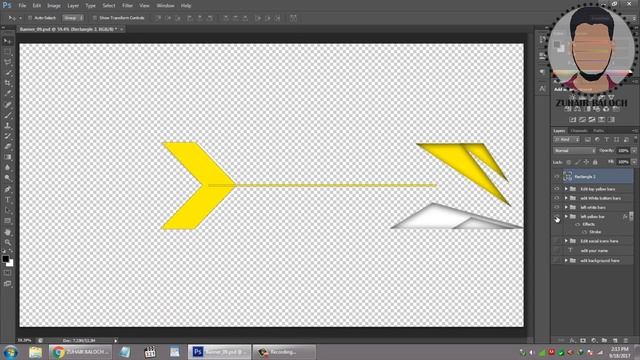The height and width of the screenshot is (360, 640).
Task: Select the Rectangular Marquee tool
Action: (x=7, y=51)
